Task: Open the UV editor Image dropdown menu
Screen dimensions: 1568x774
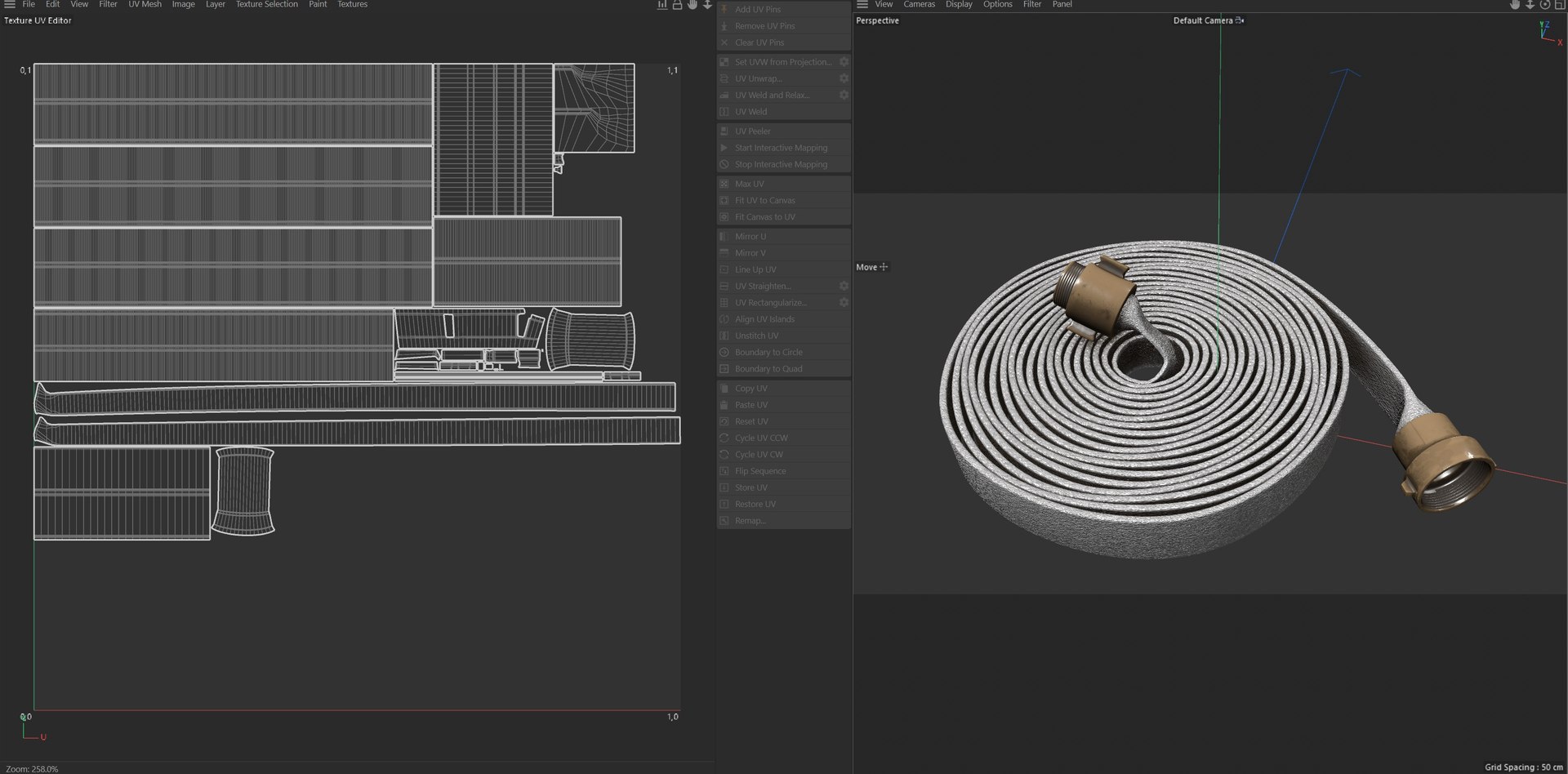Action: click(x=183, y=4)
